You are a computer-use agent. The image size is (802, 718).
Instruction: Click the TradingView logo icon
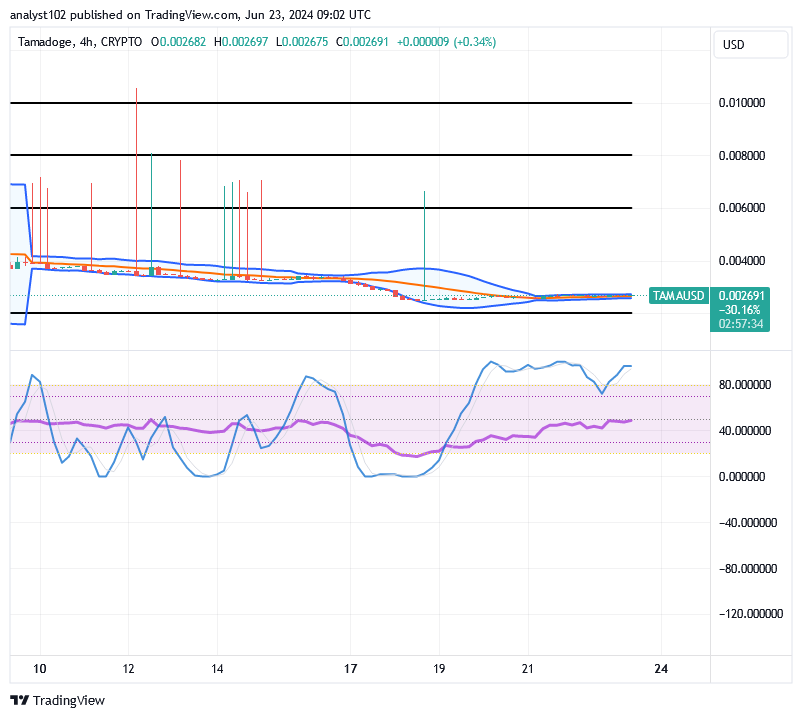pos(20,701)
